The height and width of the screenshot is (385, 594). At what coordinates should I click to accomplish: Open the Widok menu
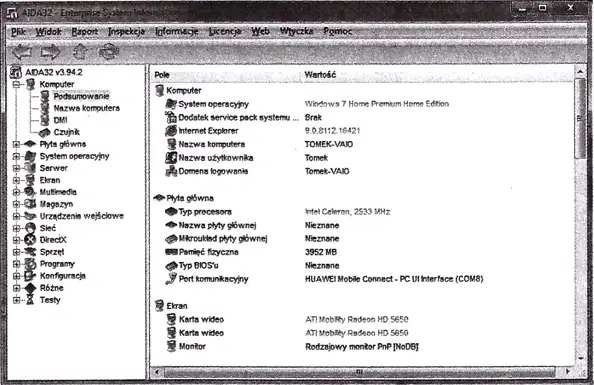coord(48,31)
